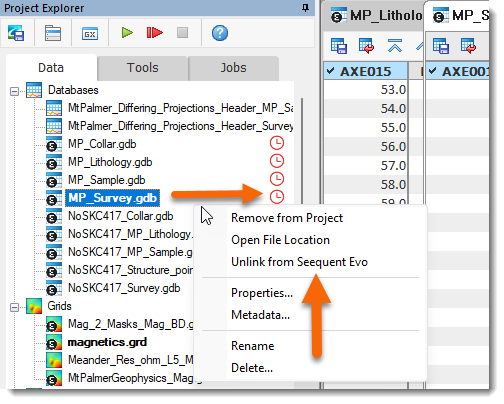The height and width of the screenshot is (404, 504).
Task: Click the red clock icon beside MP_Collar.gdb
Action: click(277, 143)
